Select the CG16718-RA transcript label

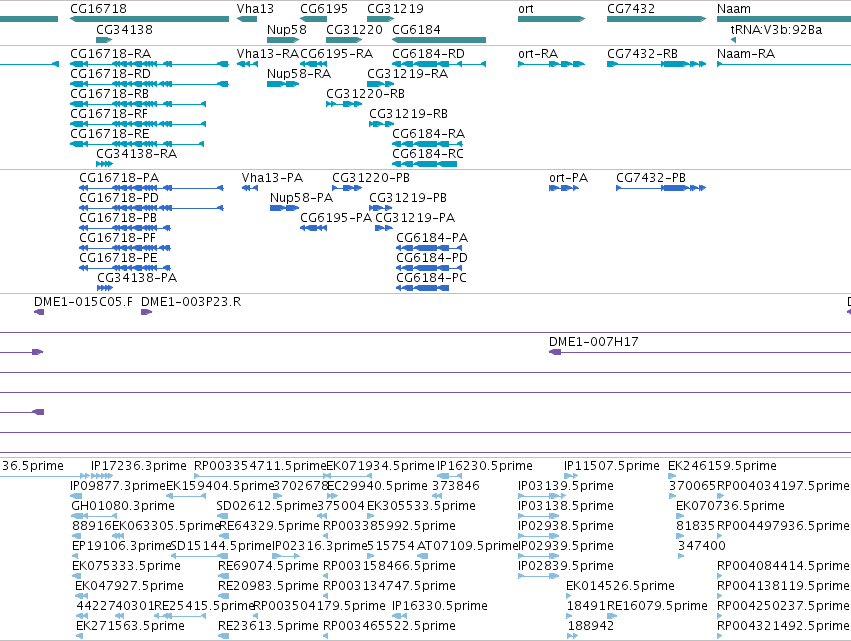pos(111,53)
